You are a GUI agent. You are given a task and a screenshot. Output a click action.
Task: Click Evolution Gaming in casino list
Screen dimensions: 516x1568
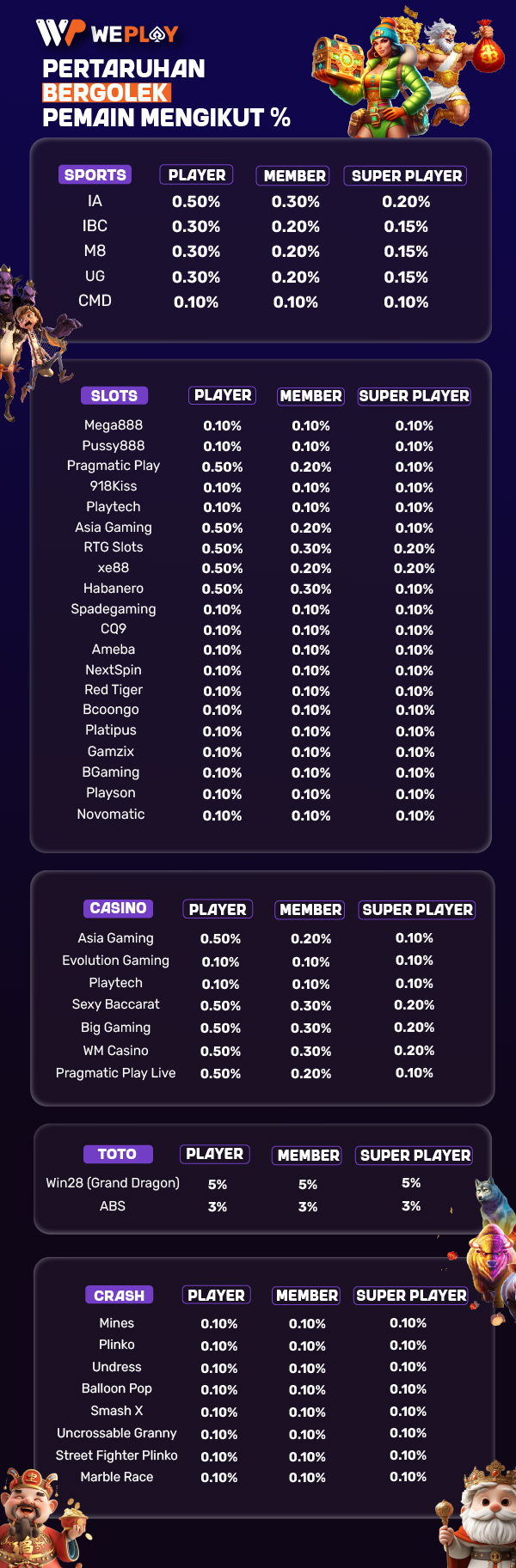coord(115,961)
